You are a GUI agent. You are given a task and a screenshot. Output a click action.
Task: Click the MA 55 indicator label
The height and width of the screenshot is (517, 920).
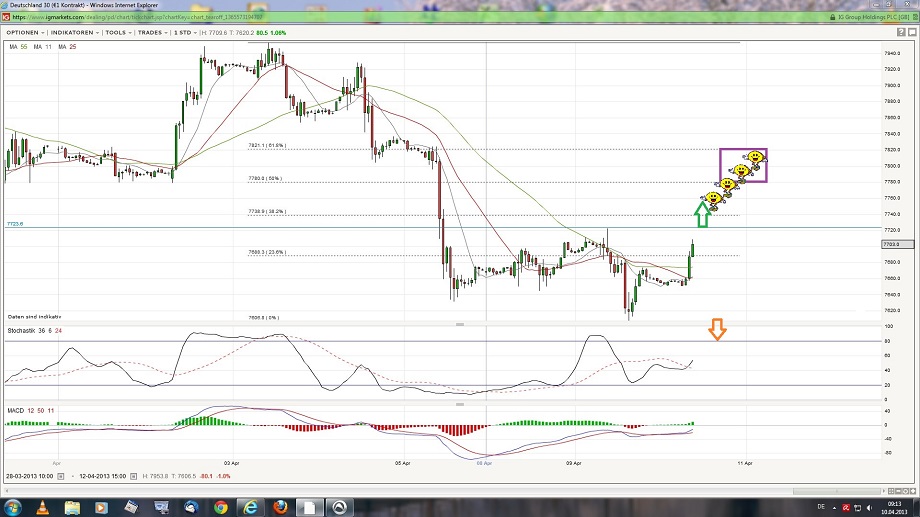[18, 47]
